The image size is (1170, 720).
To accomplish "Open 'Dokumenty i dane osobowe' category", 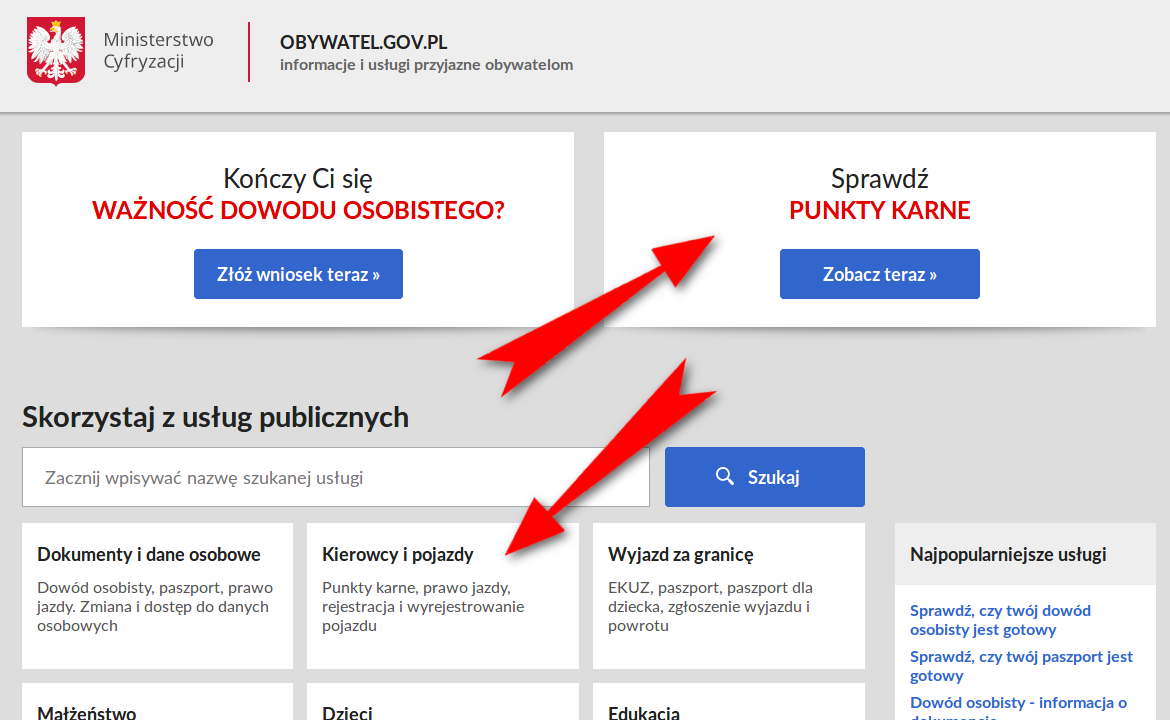I will (148, 554).
